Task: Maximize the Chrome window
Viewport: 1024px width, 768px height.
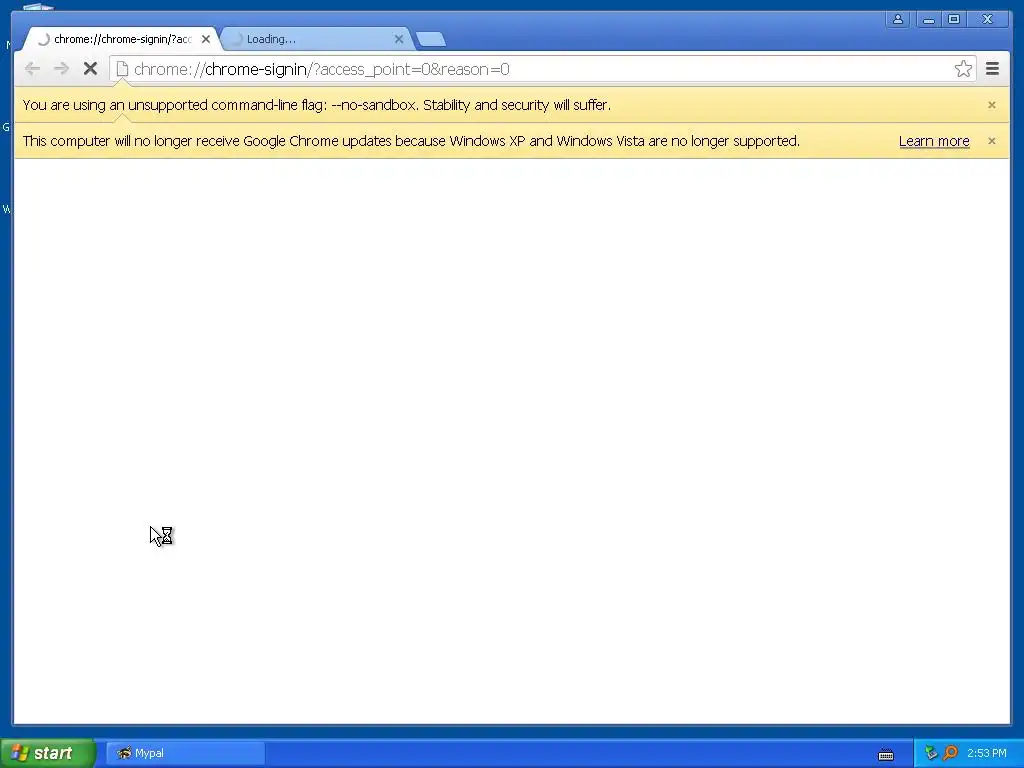Action: click(x=953, y=19)
